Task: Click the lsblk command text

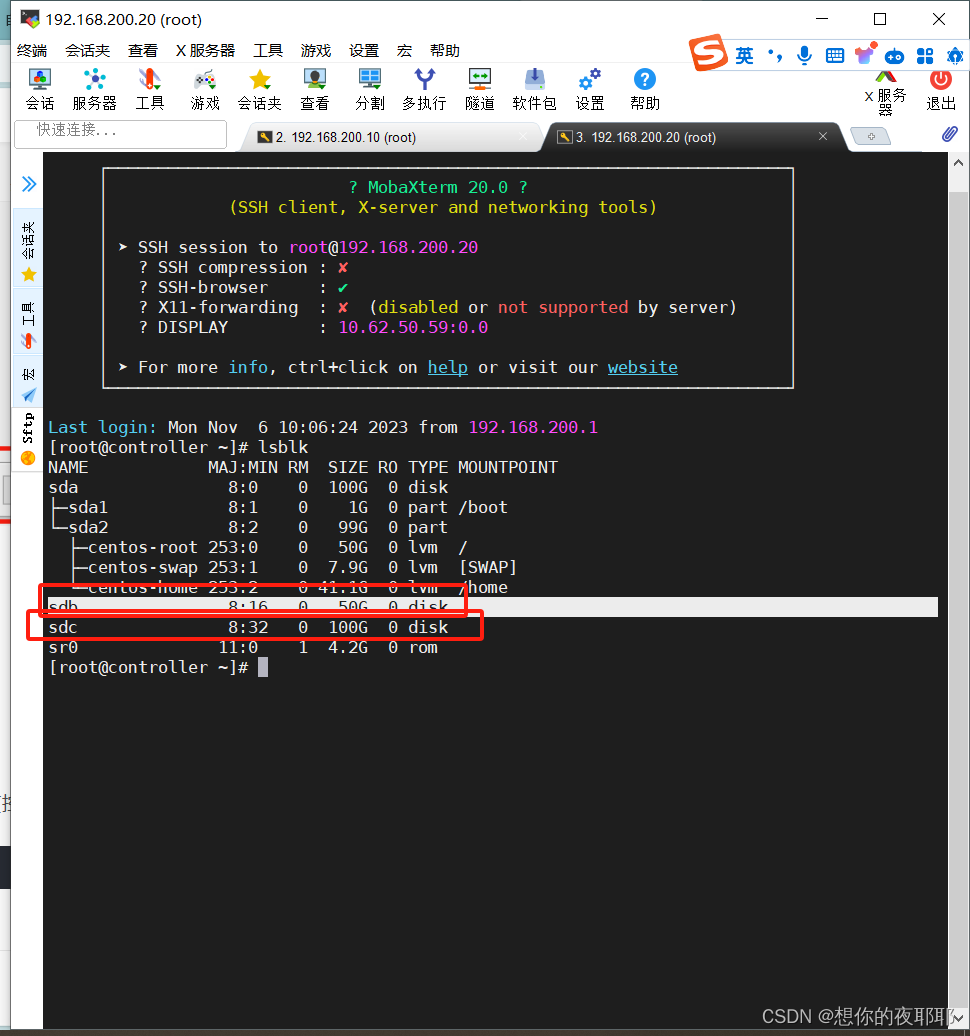Action: [x=283, y=447]
